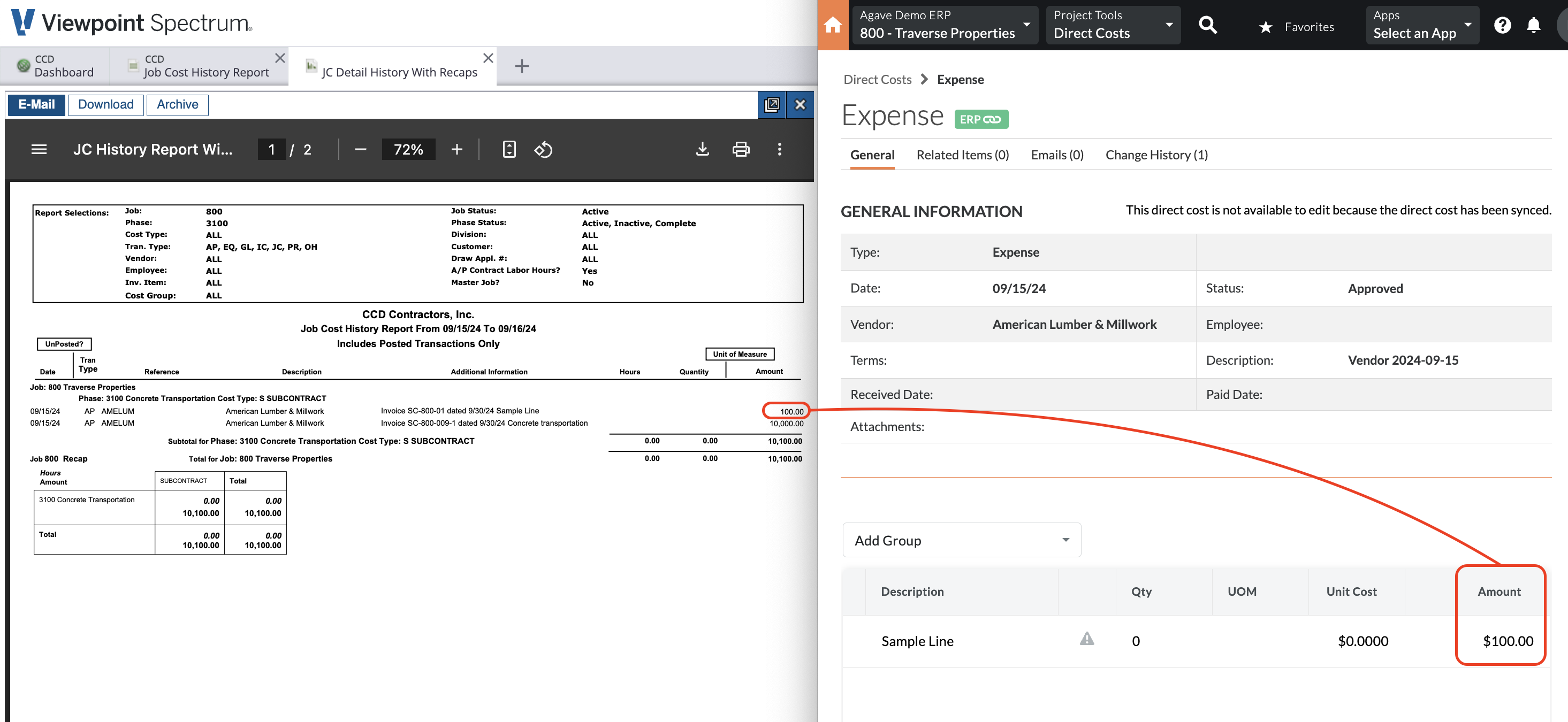Click the Archive button
This screenshot has height=722, width=1568.
click(x=177, y=105)
